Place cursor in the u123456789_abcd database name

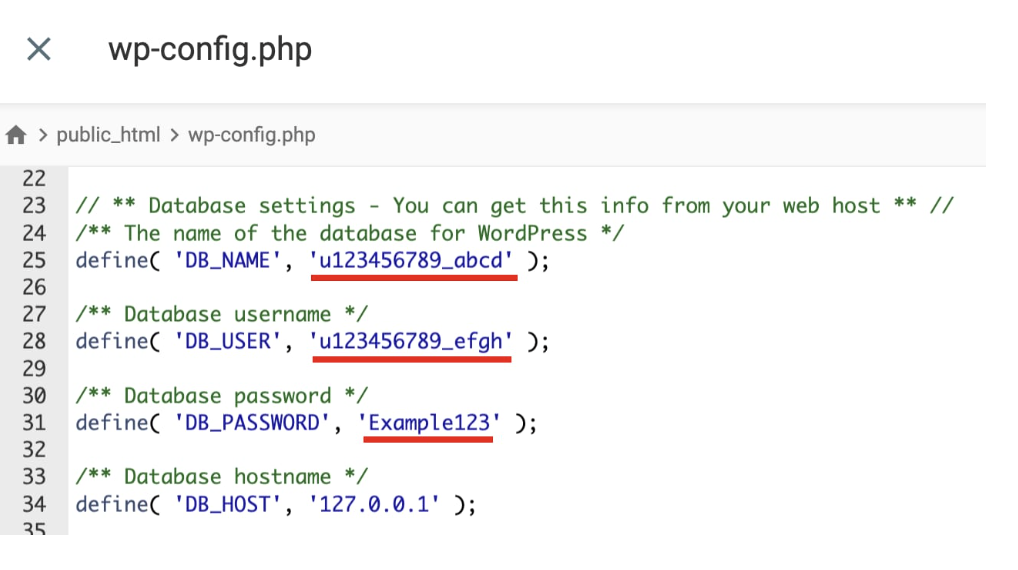coord(413,260)
